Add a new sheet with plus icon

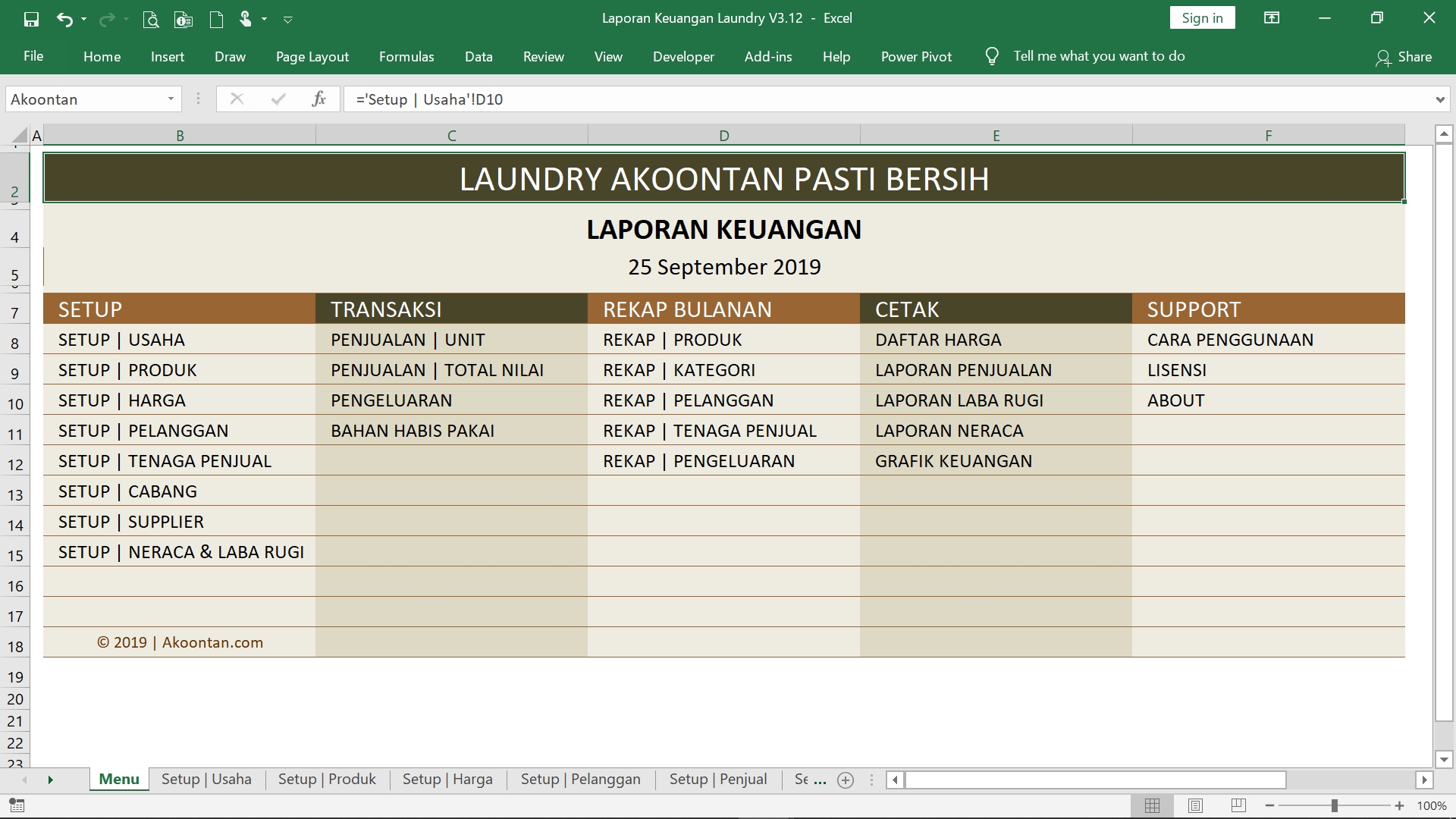[x=846, y=780]
